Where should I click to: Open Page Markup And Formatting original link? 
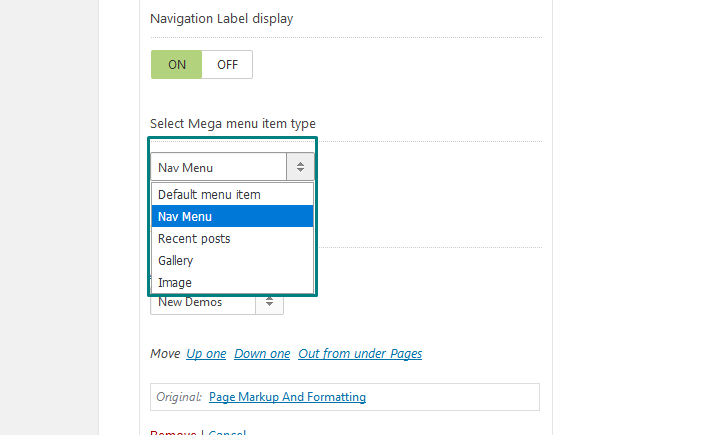[288, 397]
